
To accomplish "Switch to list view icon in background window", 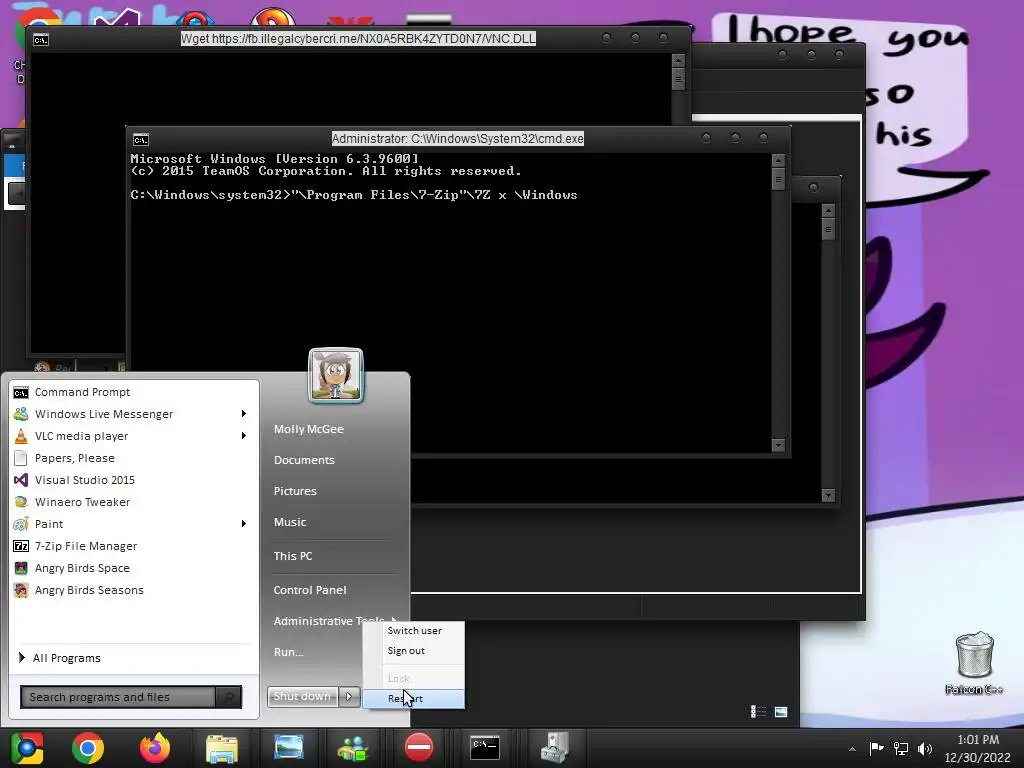I will [758, 711].
